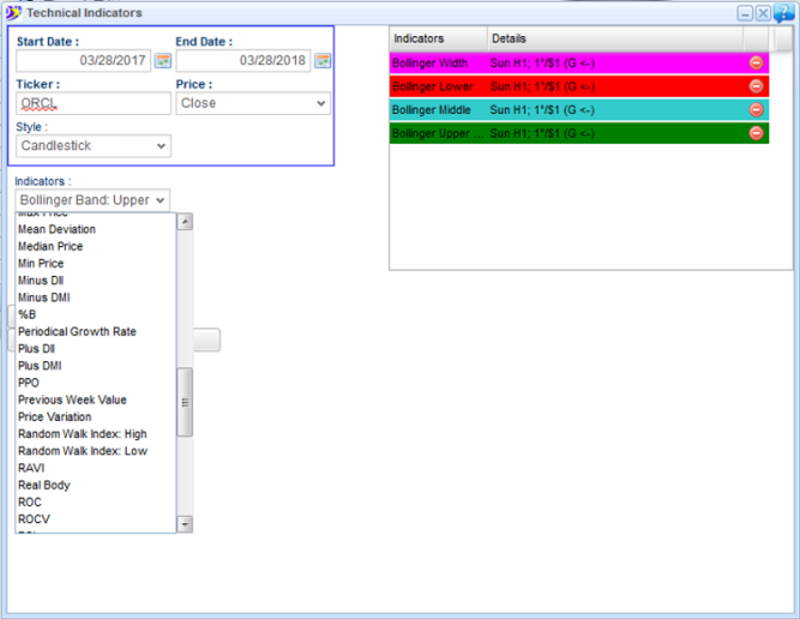Click the Details column header

pos(613,38)
